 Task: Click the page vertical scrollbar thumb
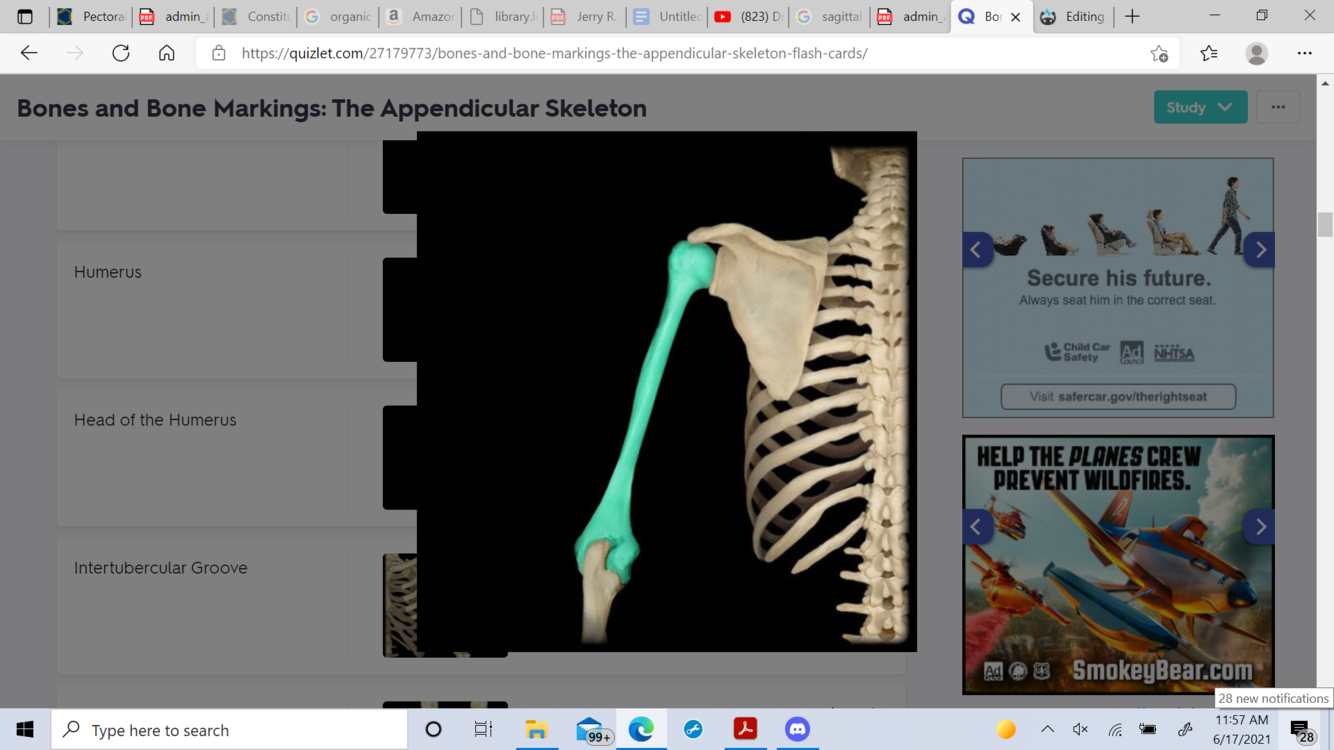click(x=1325, y=224)
